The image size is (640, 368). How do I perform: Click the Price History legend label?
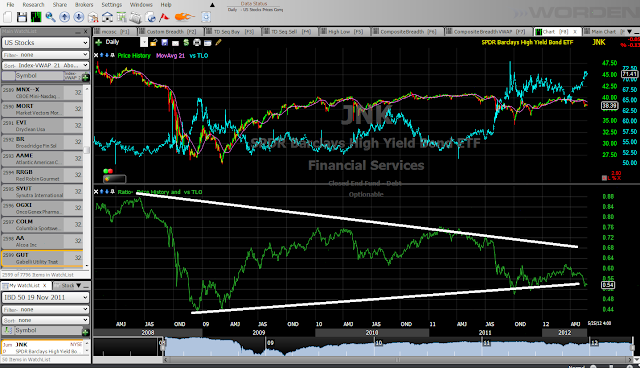[134, 55]
